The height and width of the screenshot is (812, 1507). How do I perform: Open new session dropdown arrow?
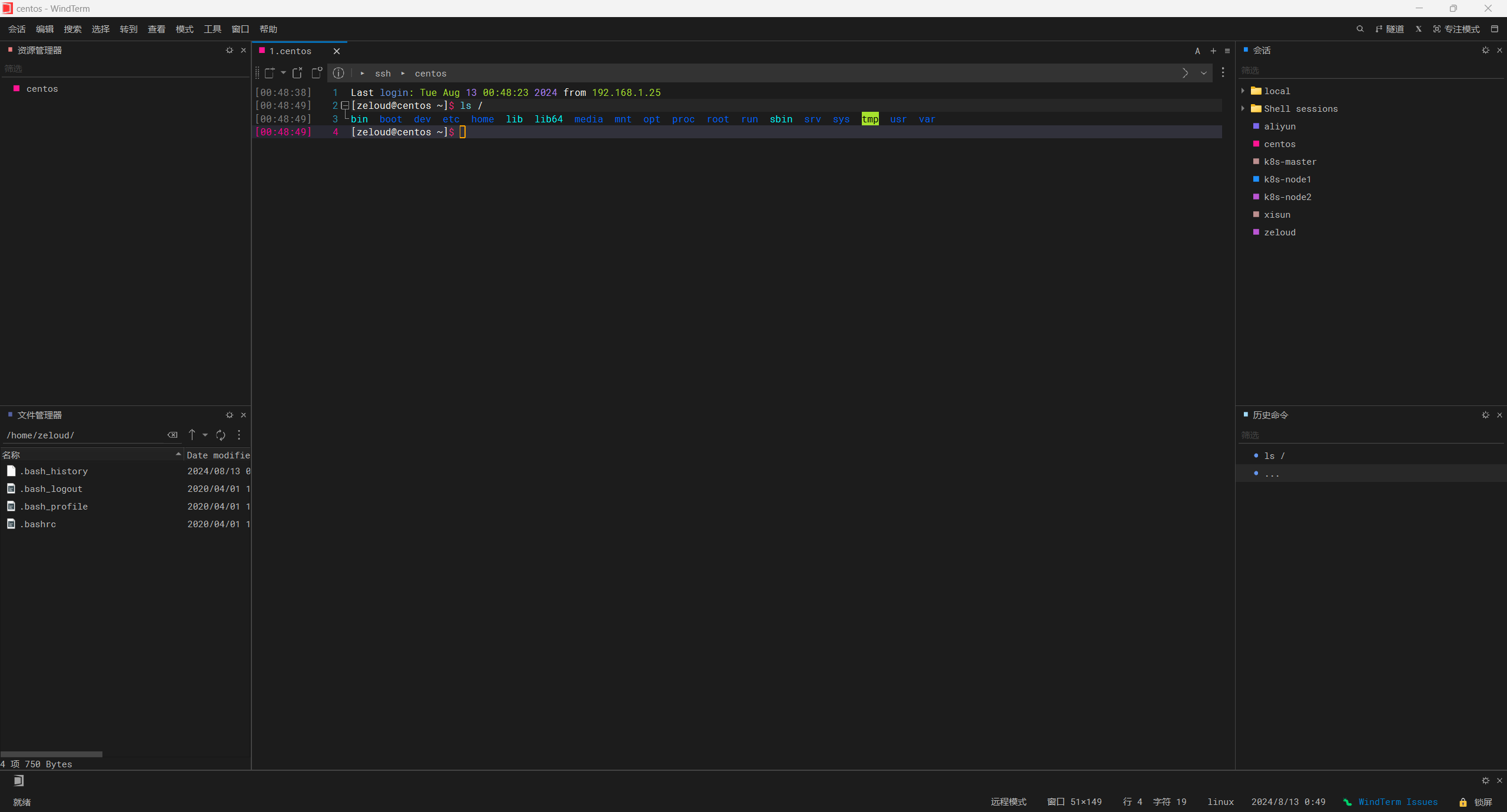283,73
